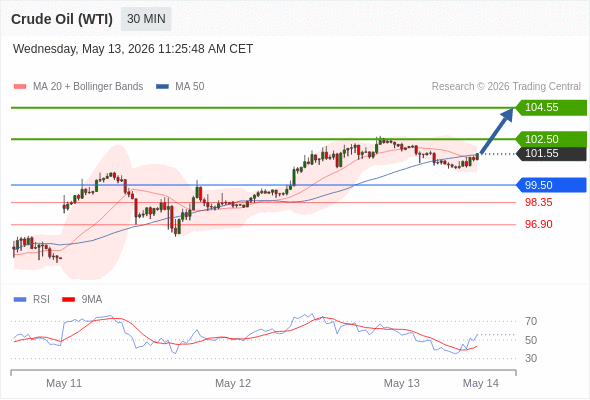590x400 pixels.
Task: Select the 104.55 green resistance label
Action: click(551, 107)
